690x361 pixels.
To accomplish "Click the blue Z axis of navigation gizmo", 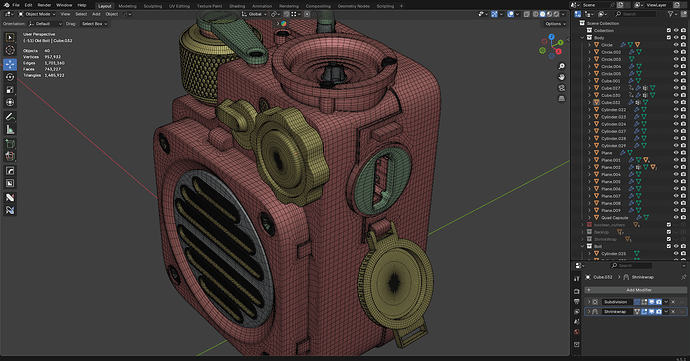I will point(551,37).
